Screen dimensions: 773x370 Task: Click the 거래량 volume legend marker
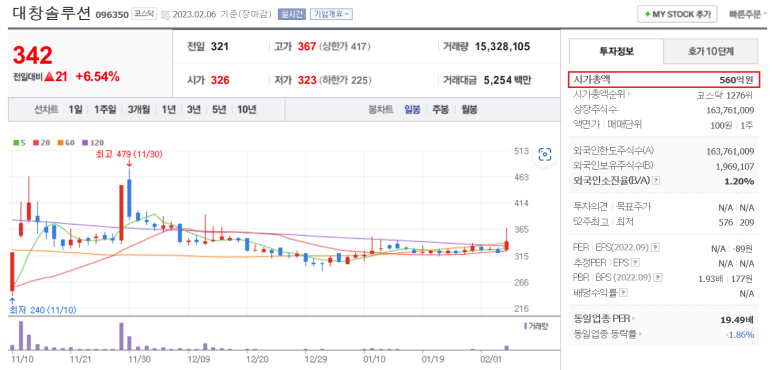(x=526, y=326)
